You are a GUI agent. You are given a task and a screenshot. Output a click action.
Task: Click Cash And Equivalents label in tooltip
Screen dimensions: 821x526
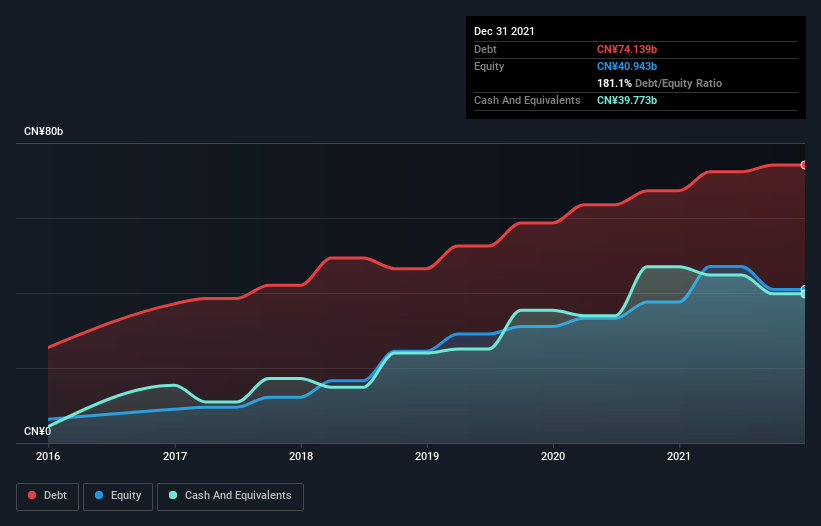click(527, 100)
